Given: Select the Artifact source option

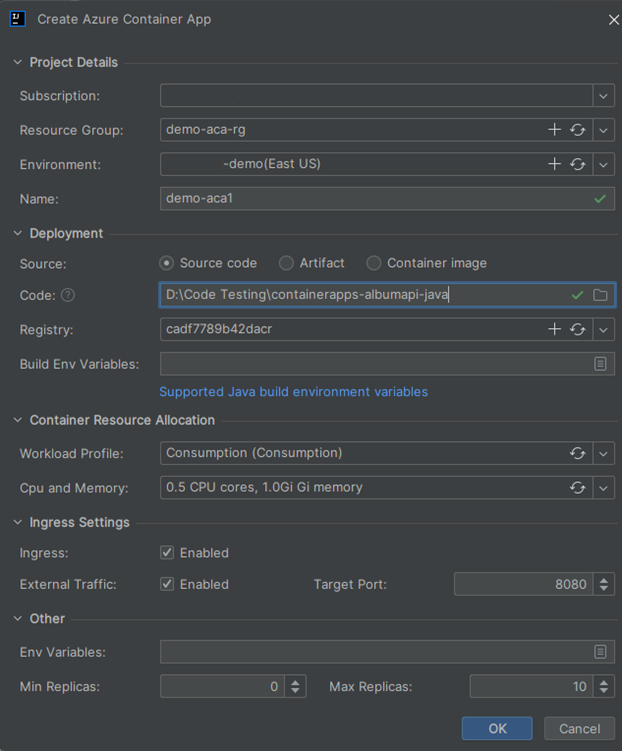Looking at the screenshot, I should [287, 263].
